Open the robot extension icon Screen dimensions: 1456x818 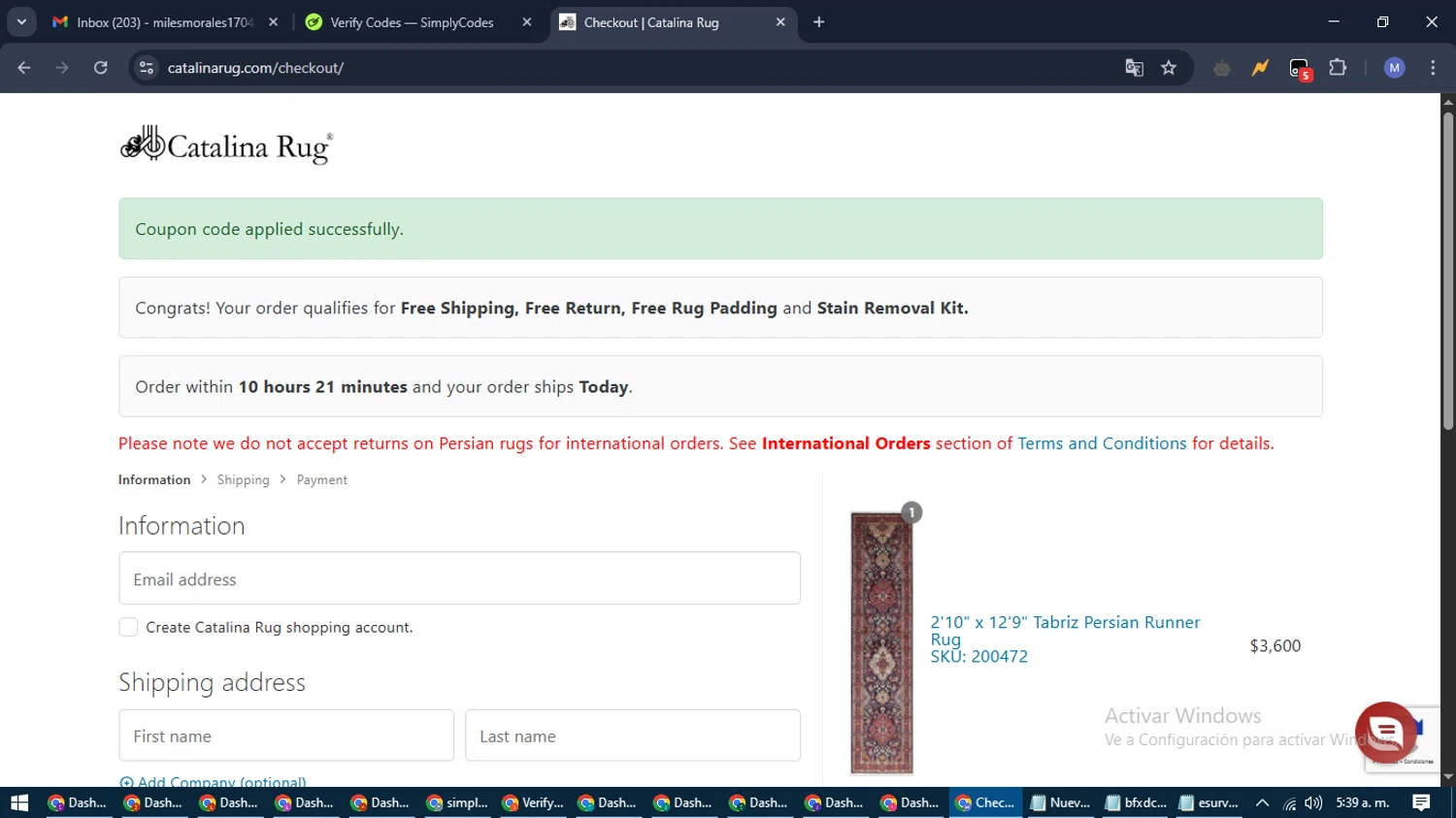pyautogui.click(x=1222, y=68)
